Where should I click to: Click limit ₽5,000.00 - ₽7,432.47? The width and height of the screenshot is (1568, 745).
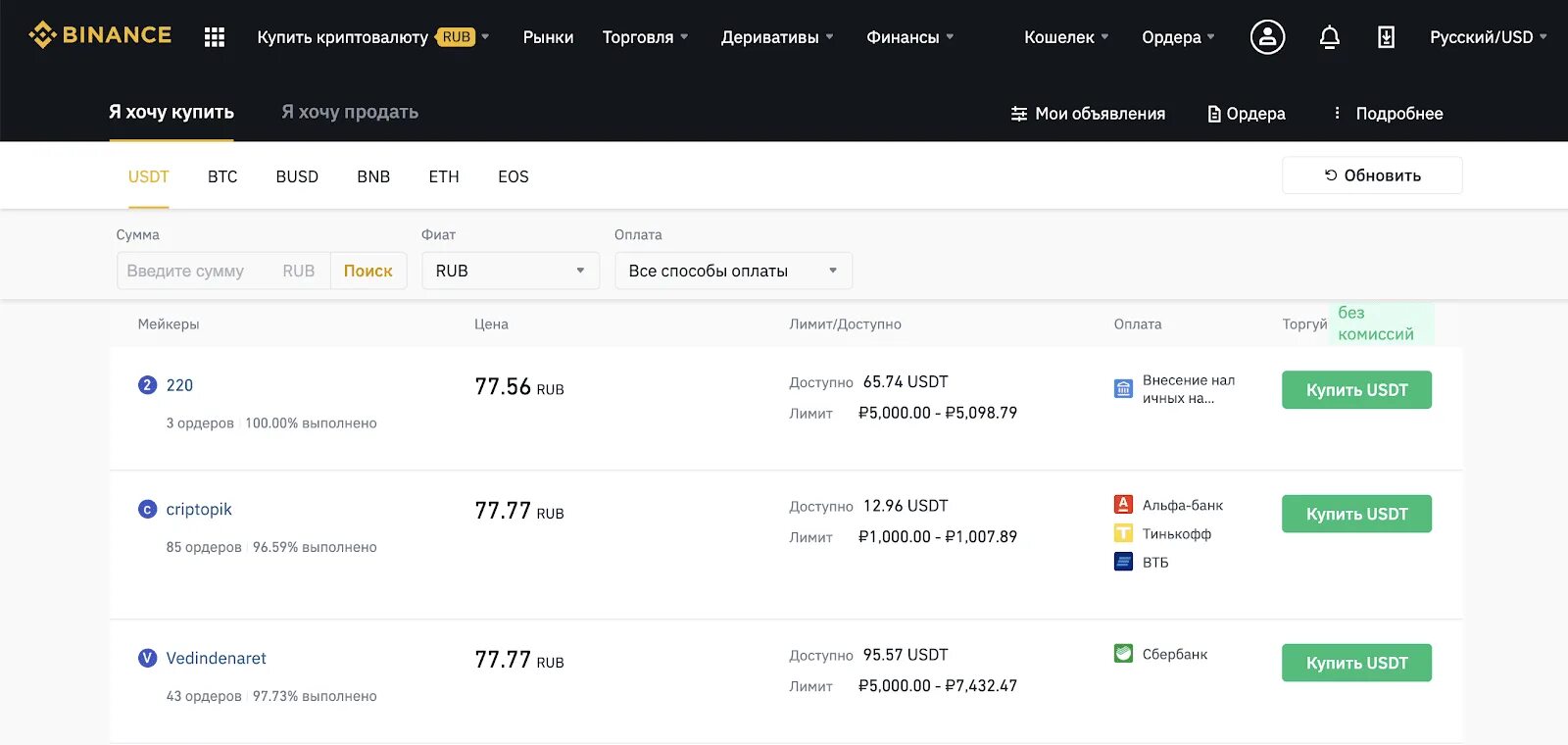[x=938, y=685]
